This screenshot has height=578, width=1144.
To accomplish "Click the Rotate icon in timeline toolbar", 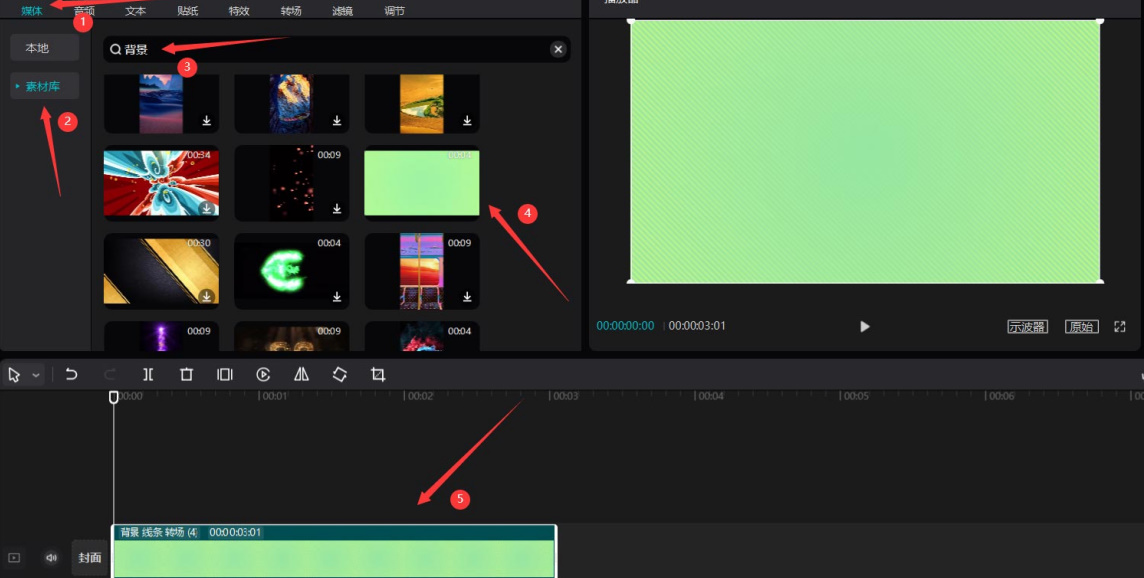I will click(340, 374).
